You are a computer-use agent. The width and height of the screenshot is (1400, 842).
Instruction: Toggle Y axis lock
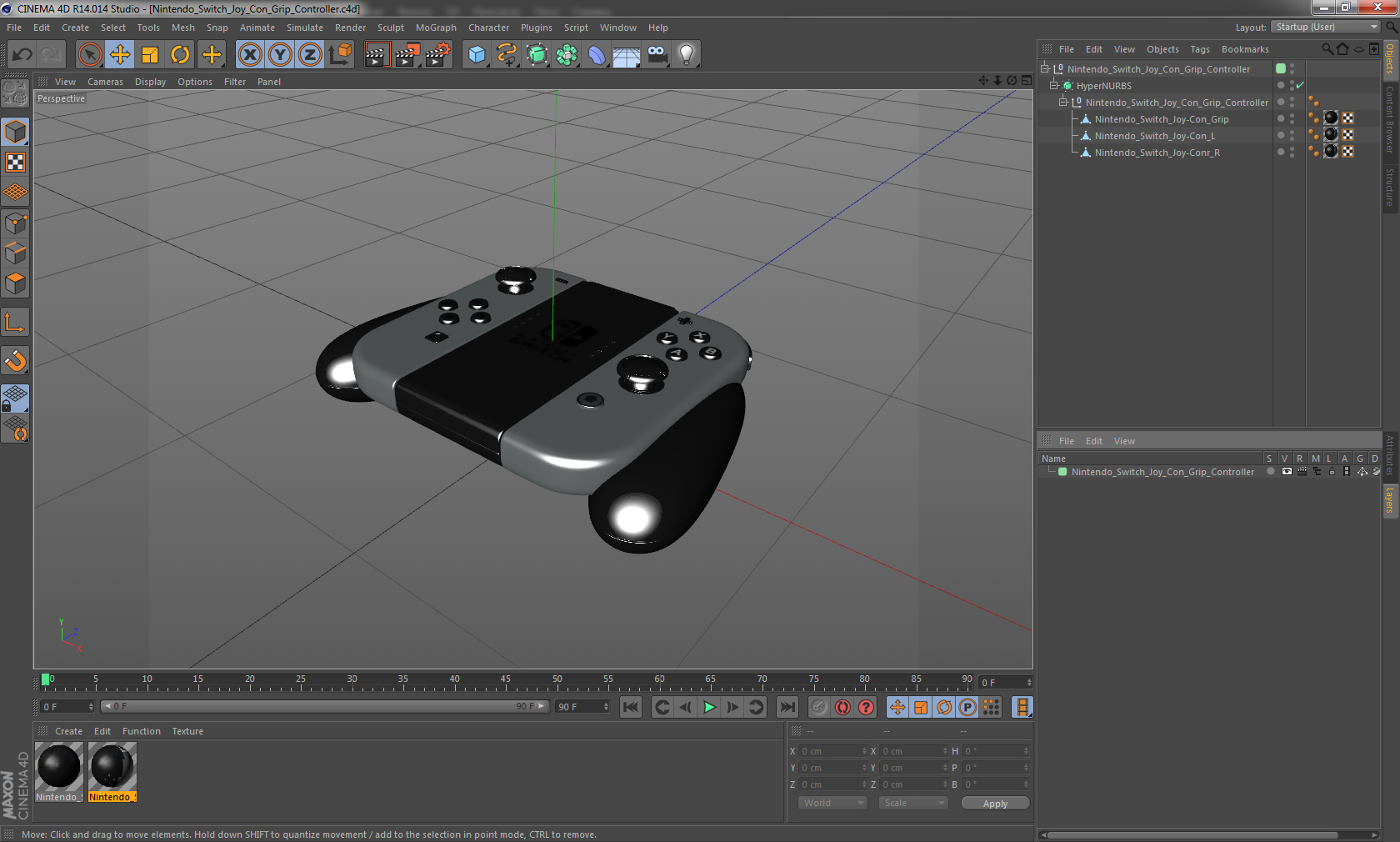(x=280, y=55)
